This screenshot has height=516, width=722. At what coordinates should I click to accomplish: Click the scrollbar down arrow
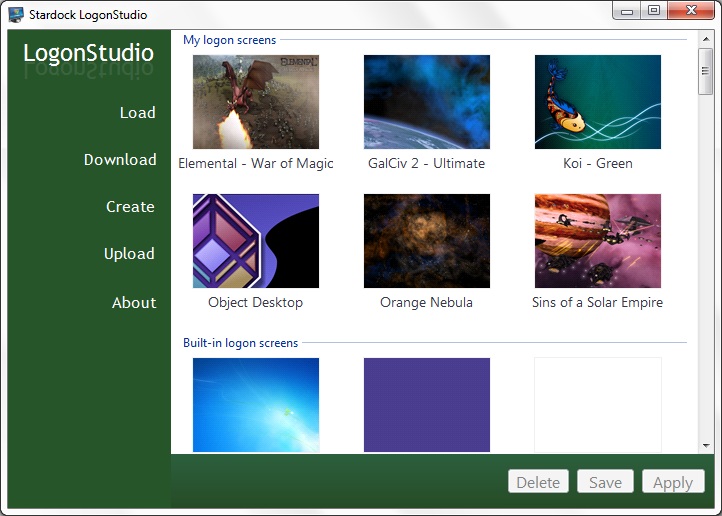tap(706, 446)
